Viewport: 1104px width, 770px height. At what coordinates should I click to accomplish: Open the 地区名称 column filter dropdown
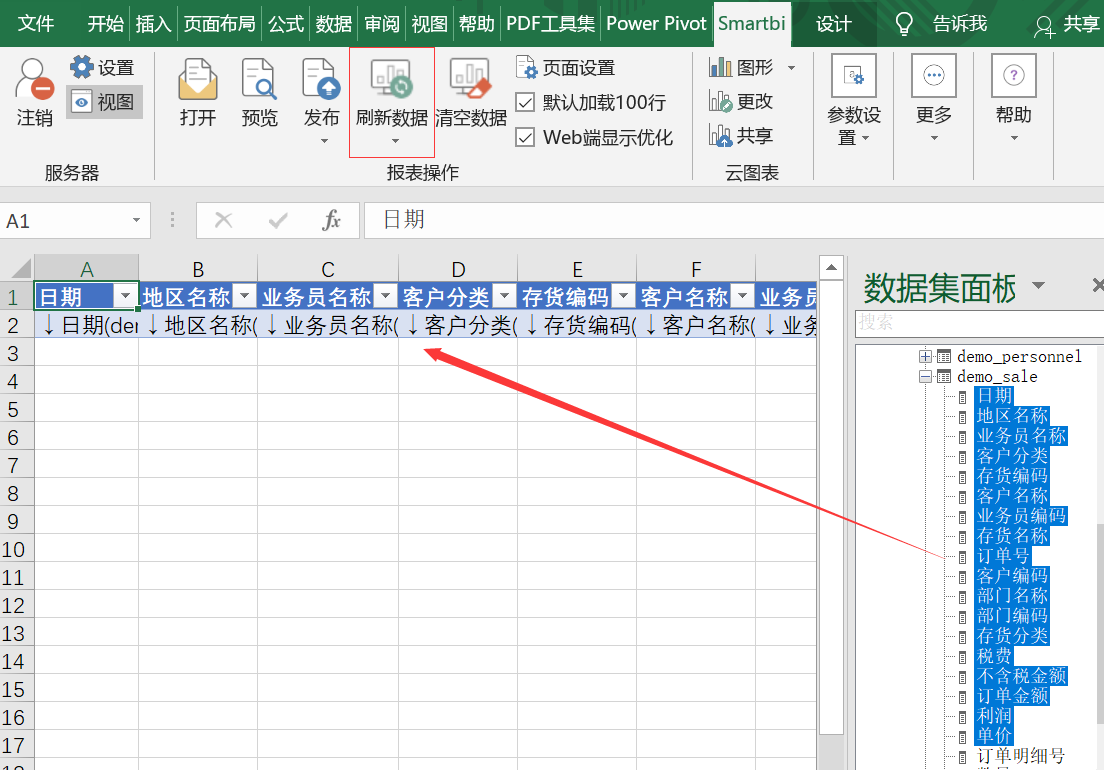[245, 296]
